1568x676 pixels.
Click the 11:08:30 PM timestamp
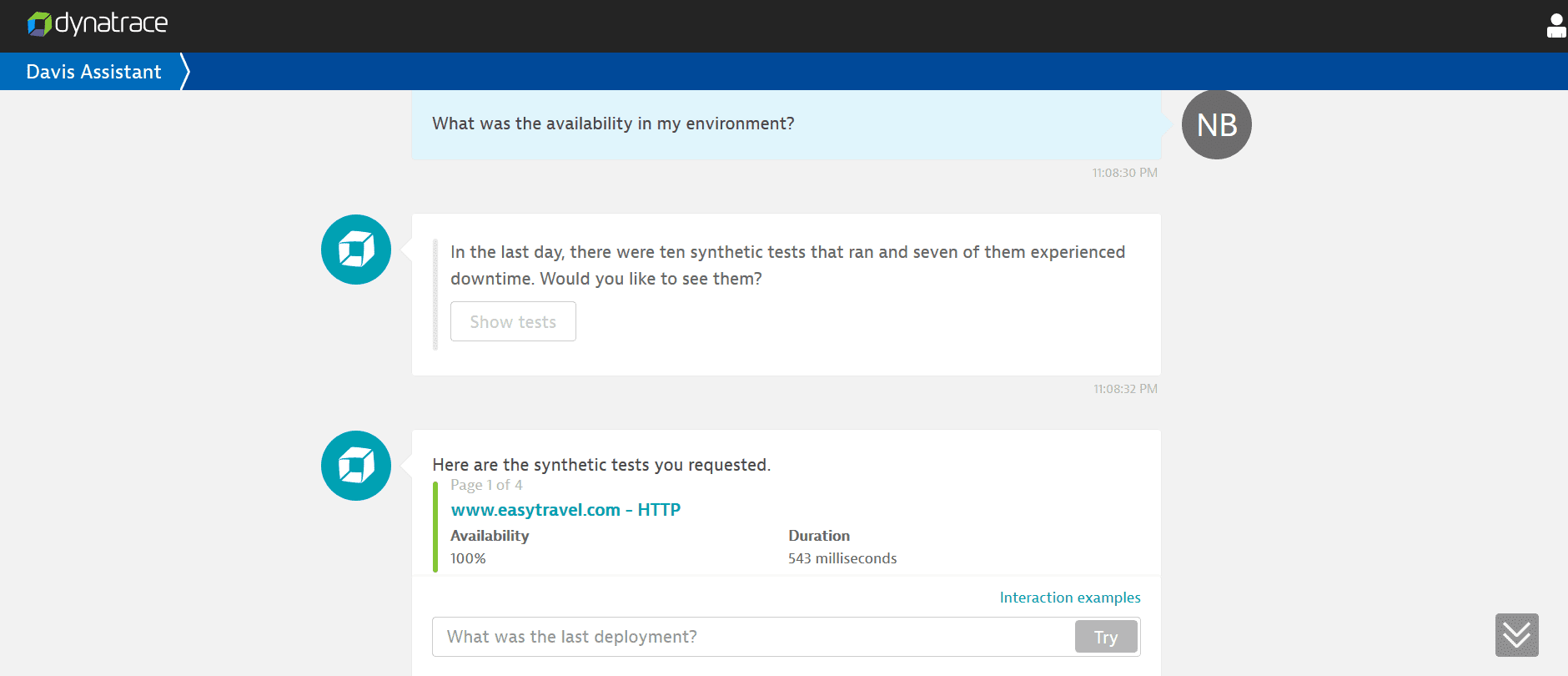pyautogui.click(x=1124, y=173)
